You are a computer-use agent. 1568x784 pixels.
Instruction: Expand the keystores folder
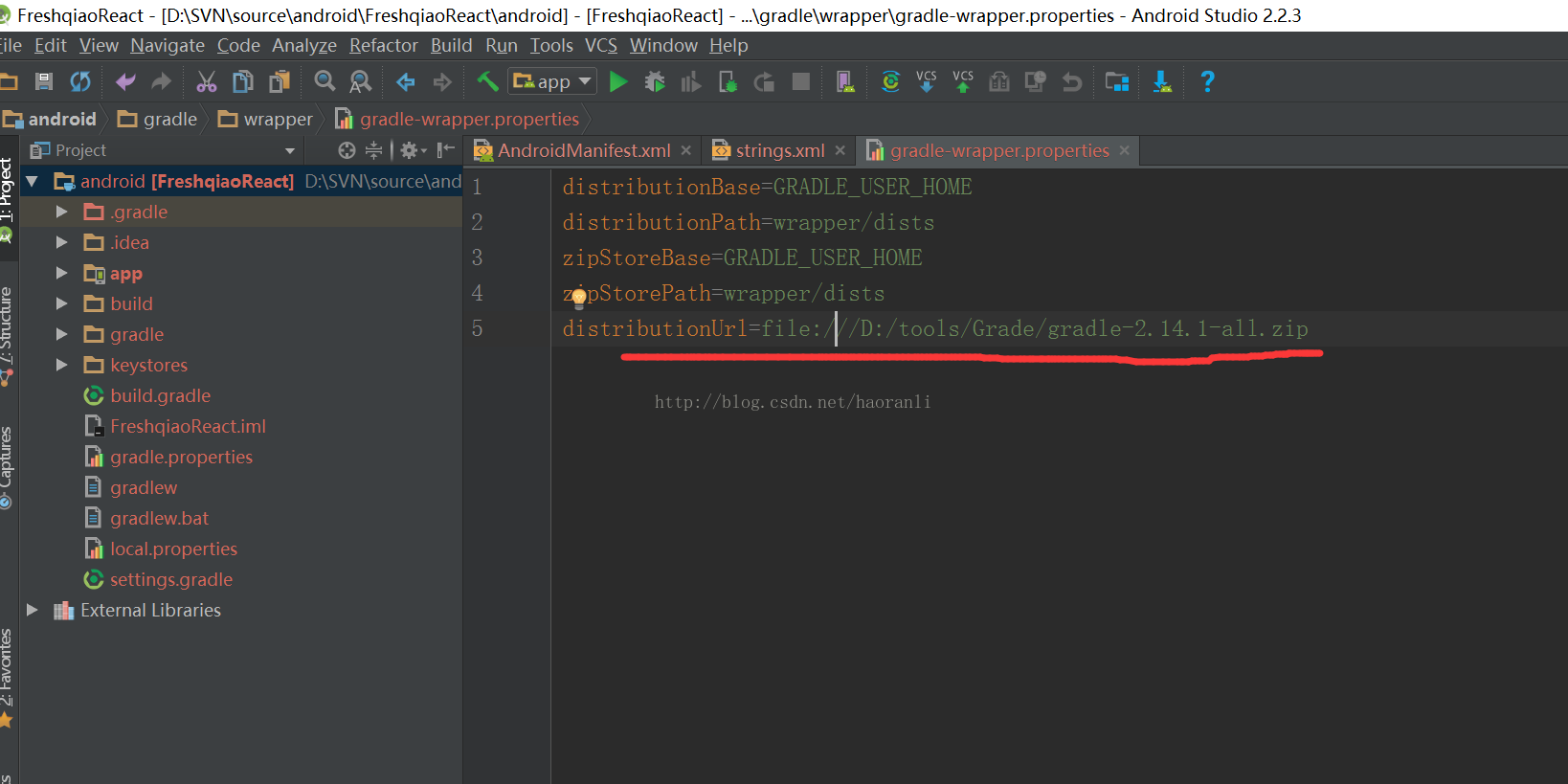pyautogui.click(x=62, y=365)
